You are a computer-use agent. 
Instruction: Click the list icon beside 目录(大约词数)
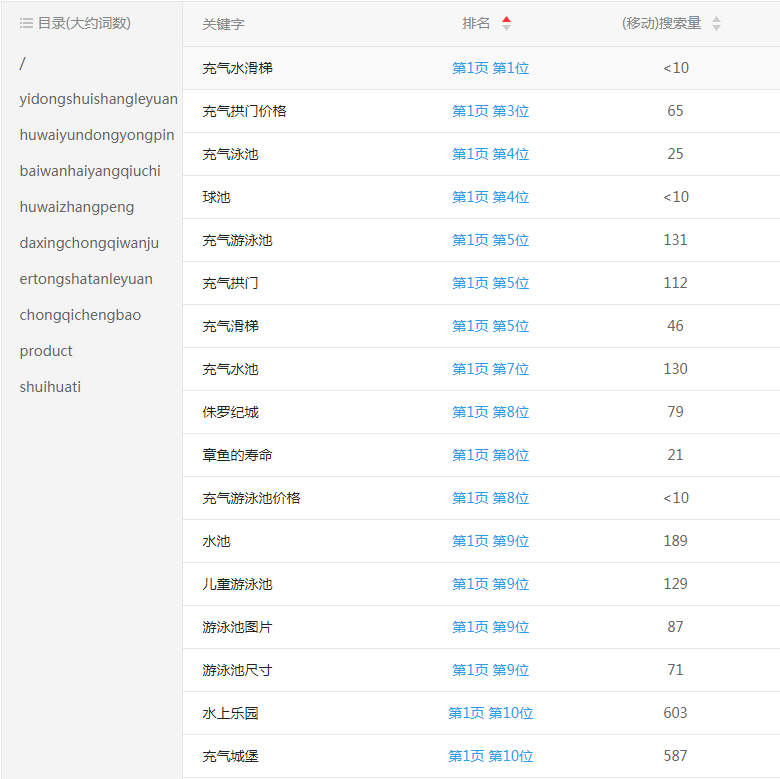pyautogui.click(x=26, y=23)
